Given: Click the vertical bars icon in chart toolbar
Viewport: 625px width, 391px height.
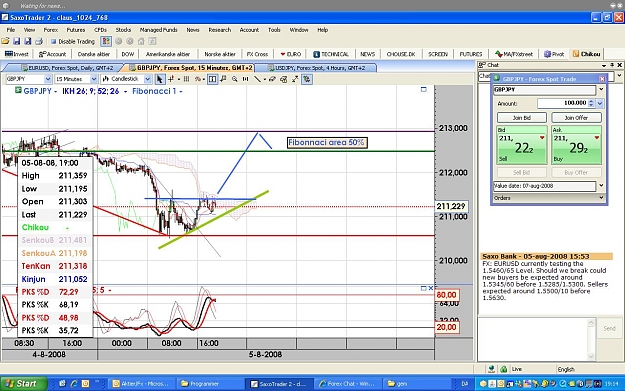Looking at the screenshot, I should [186, 79].
